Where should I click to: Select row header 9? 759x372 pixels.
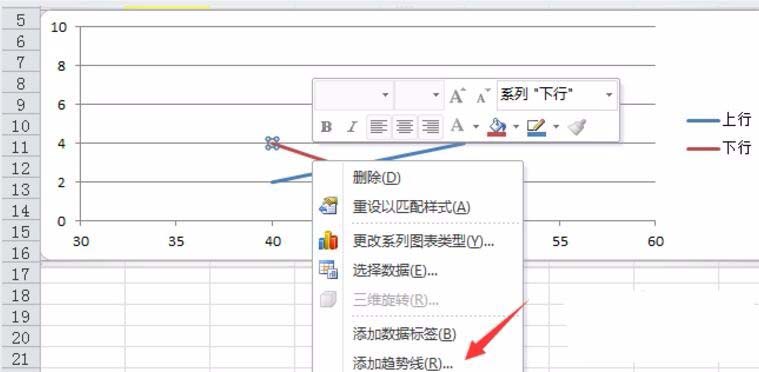click(20, 105)
